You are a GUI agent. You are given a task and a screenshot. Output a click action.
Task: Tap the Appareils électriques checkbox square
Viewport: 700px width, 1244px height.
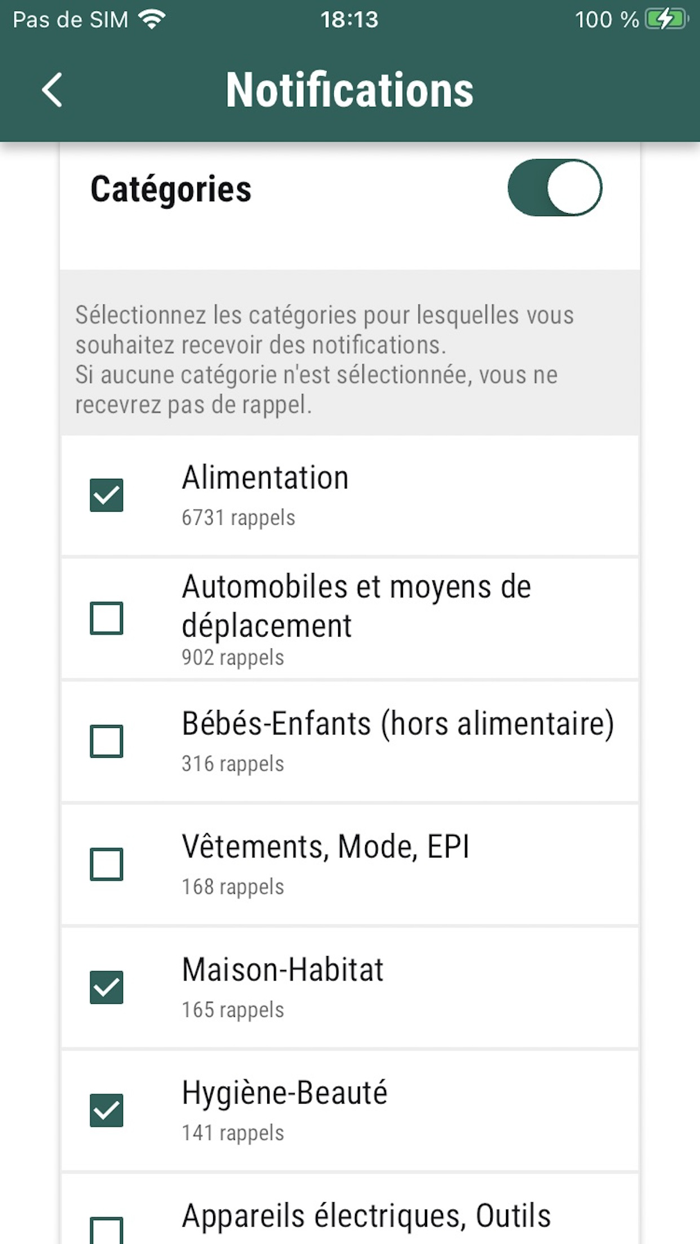pos(106,1227)
